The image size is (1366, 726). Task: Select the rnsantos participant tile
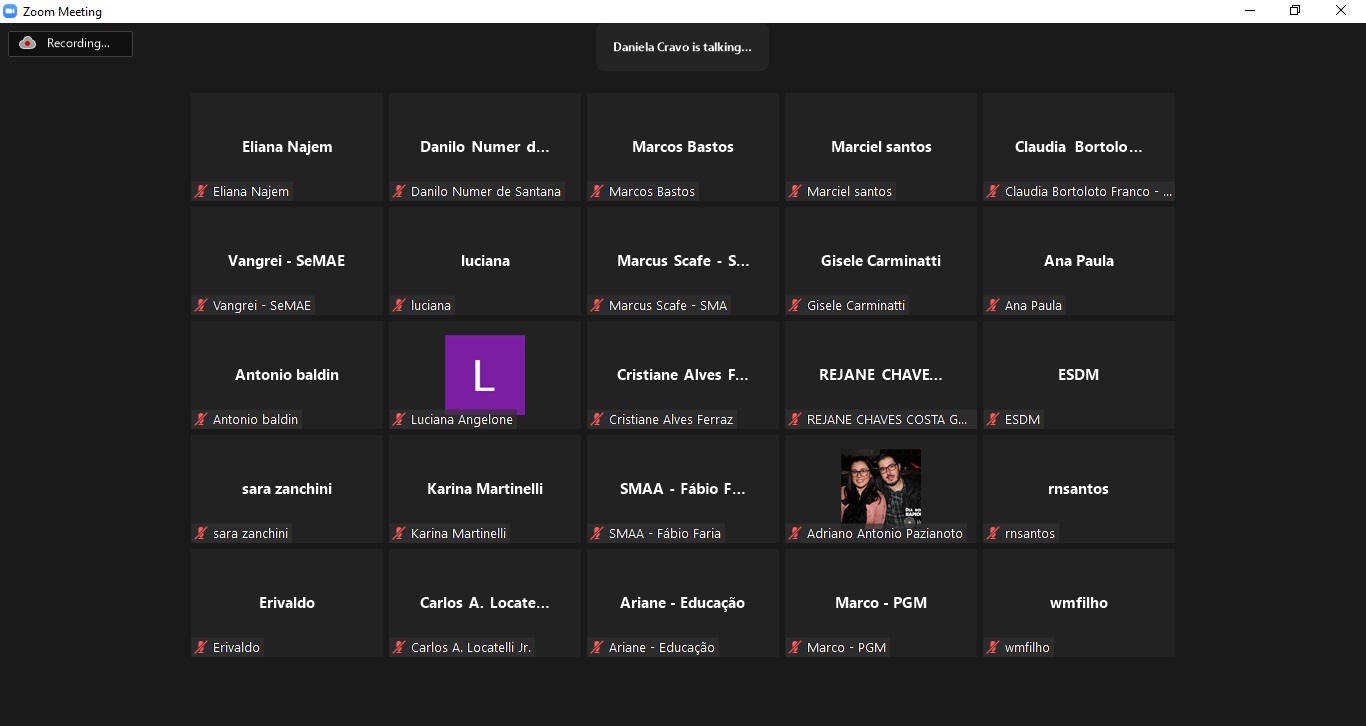coord(1079,489)
